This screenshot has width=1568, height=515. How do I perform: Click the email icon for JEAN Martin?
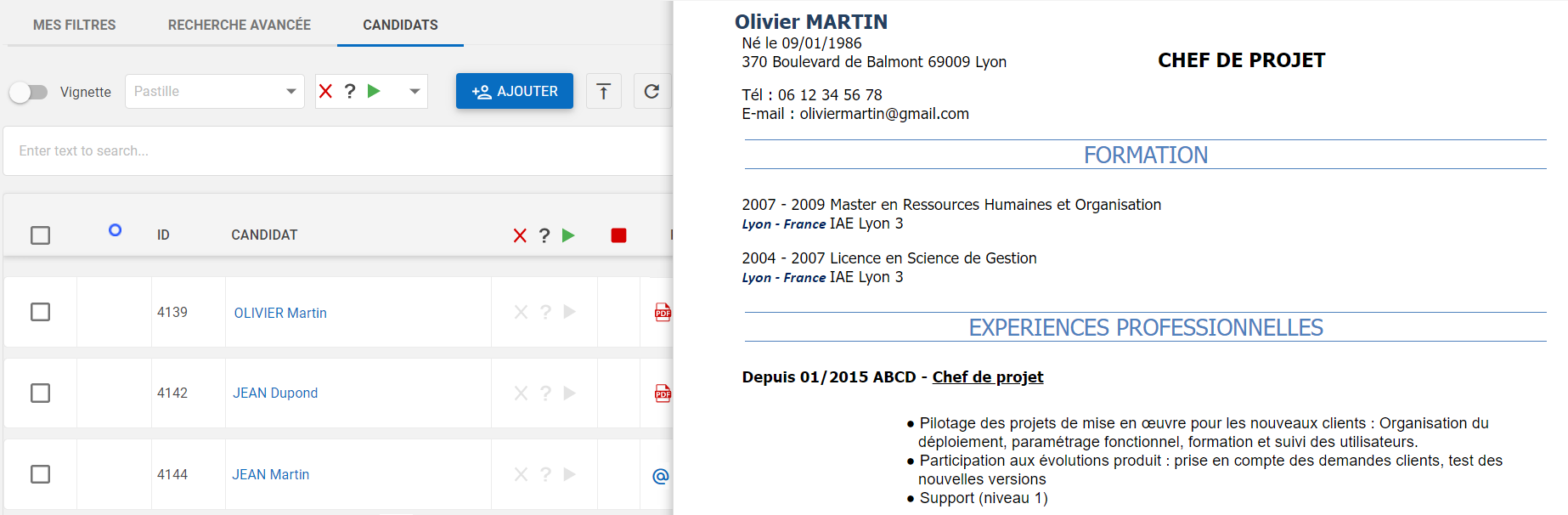tap(660, 476)
